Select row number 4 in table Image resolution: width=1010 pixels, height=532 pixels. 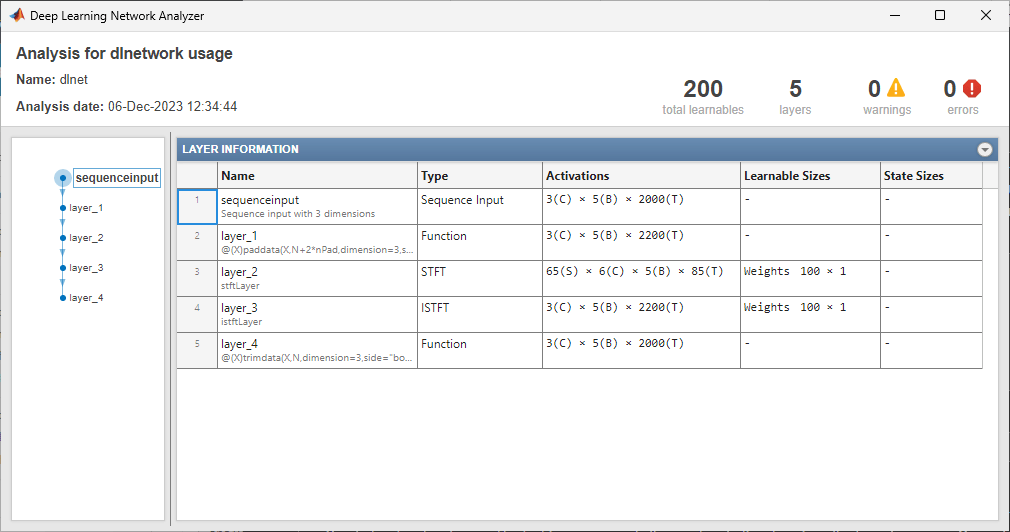tap(197, 314)
